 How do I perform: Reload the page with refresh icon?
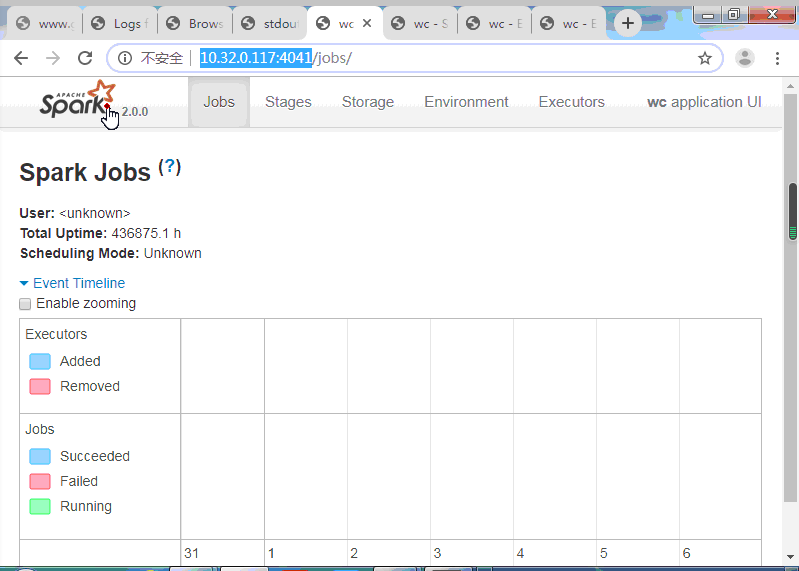click(85, 59)
